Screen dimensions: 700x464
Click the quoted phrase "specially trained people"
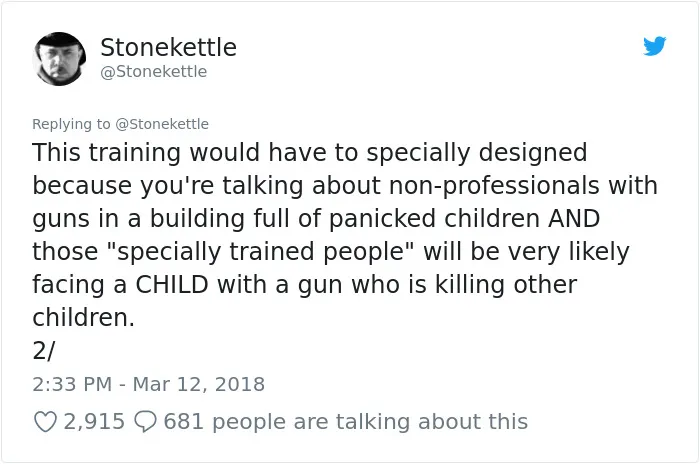(x=262, y=251)
